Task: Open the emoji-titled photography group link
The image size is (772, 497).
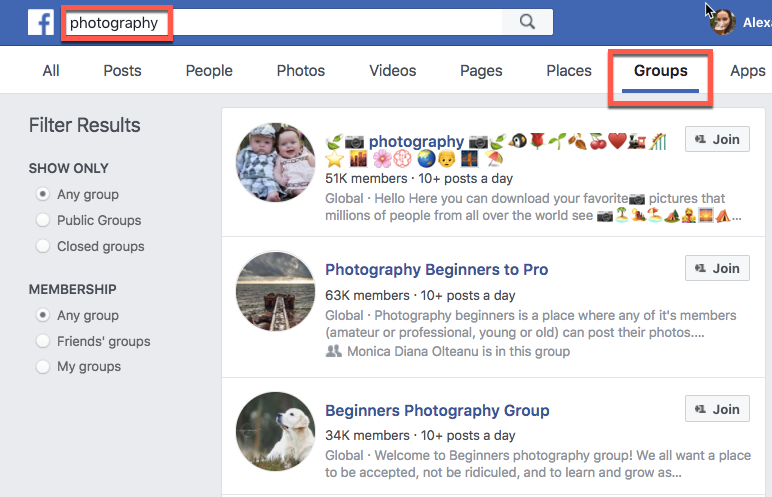Action: 416,142
